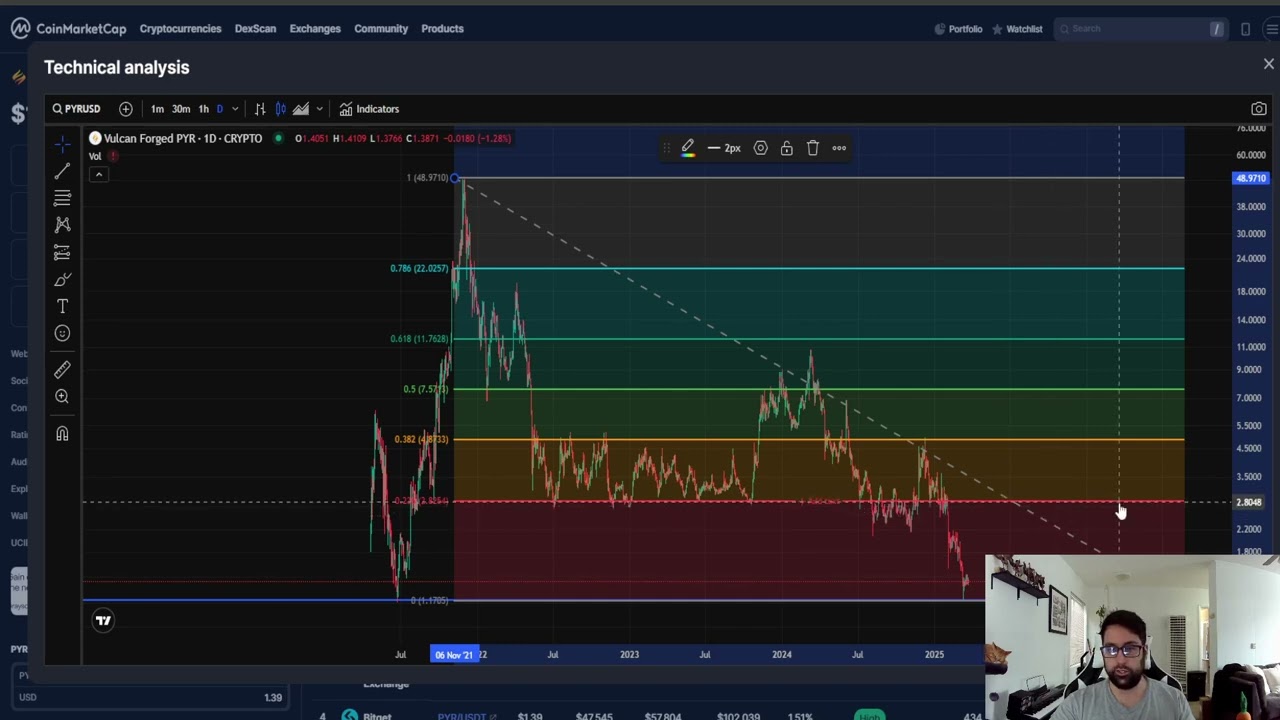
Task: Set interval to 1h
Action: [203, 109]
